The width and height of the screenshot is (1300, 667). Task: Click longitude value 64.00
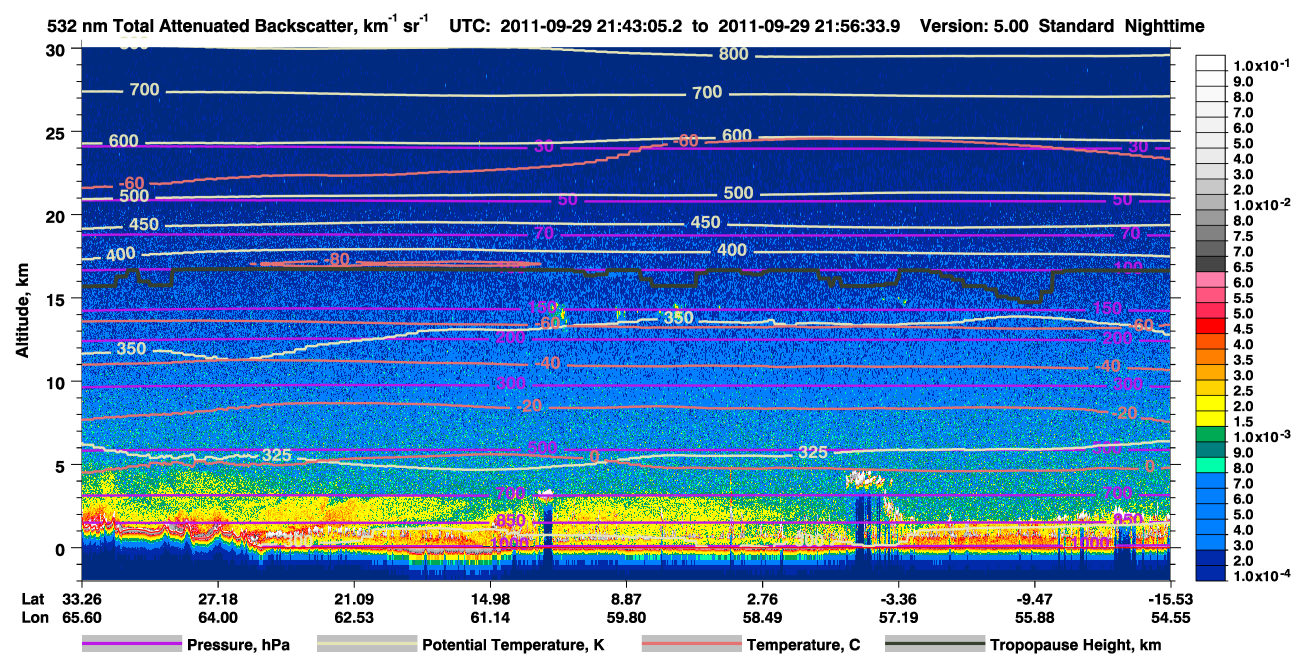click(x=217, y=618)
